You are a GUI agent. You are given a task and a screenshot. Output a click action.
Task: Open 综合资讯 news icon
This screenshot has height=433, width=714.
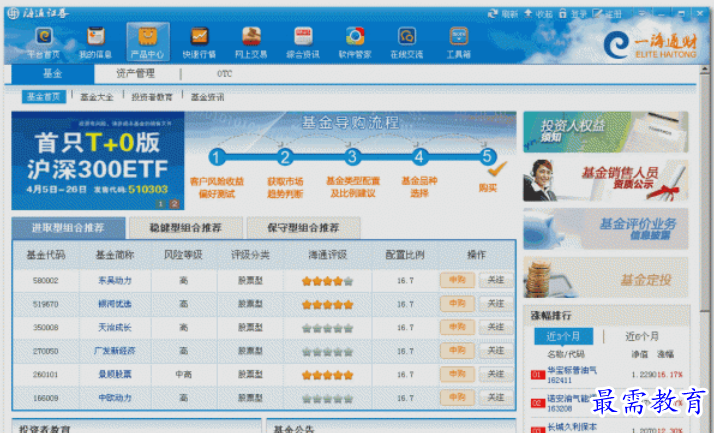pos(303,42)
